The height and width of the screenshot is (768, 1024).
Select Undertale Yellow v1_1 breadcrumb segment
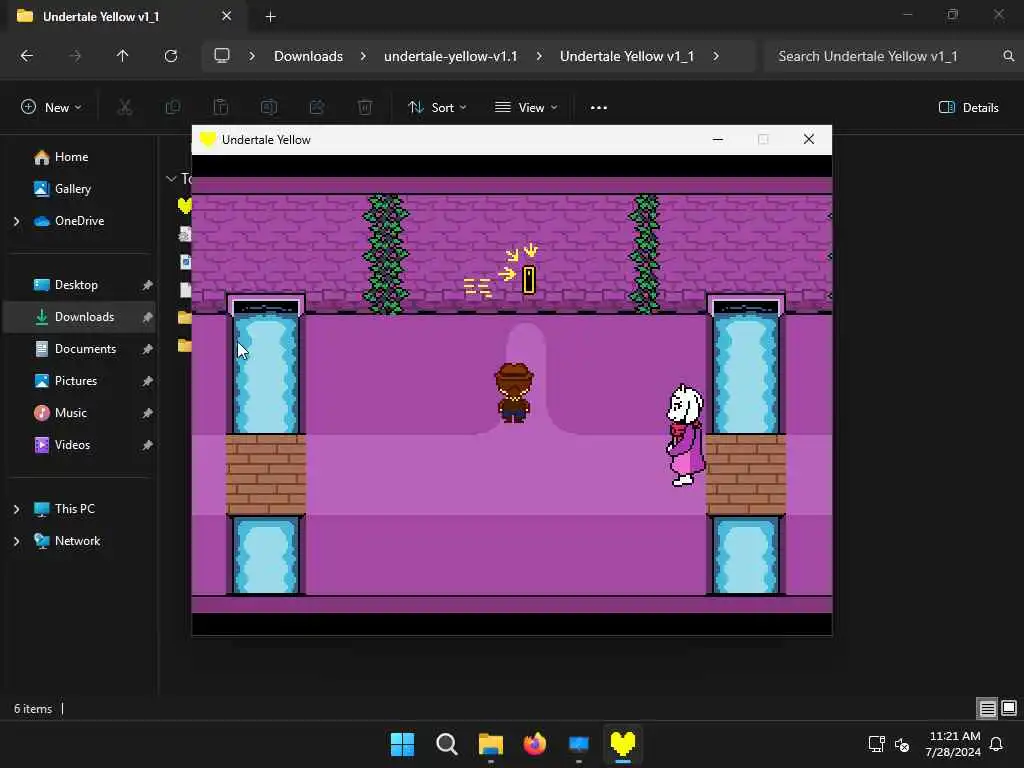pos(627,56)
